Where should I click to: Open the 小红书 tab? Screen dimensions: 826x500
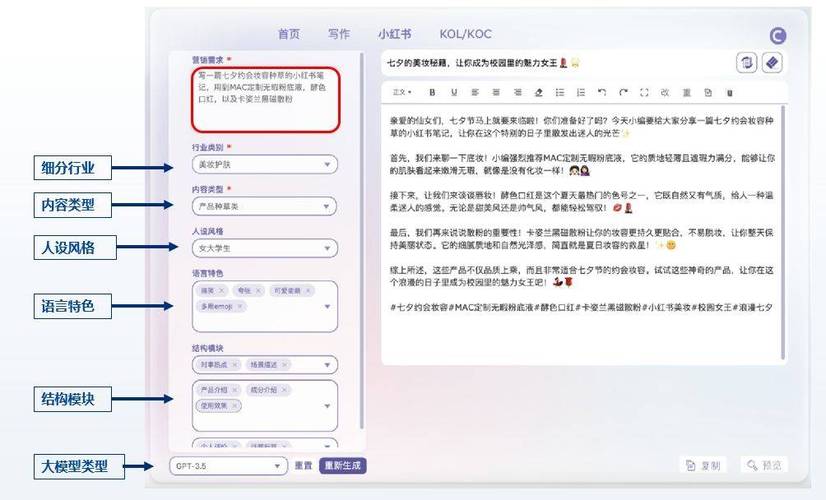pyautogui.click(x=395, y=34)
